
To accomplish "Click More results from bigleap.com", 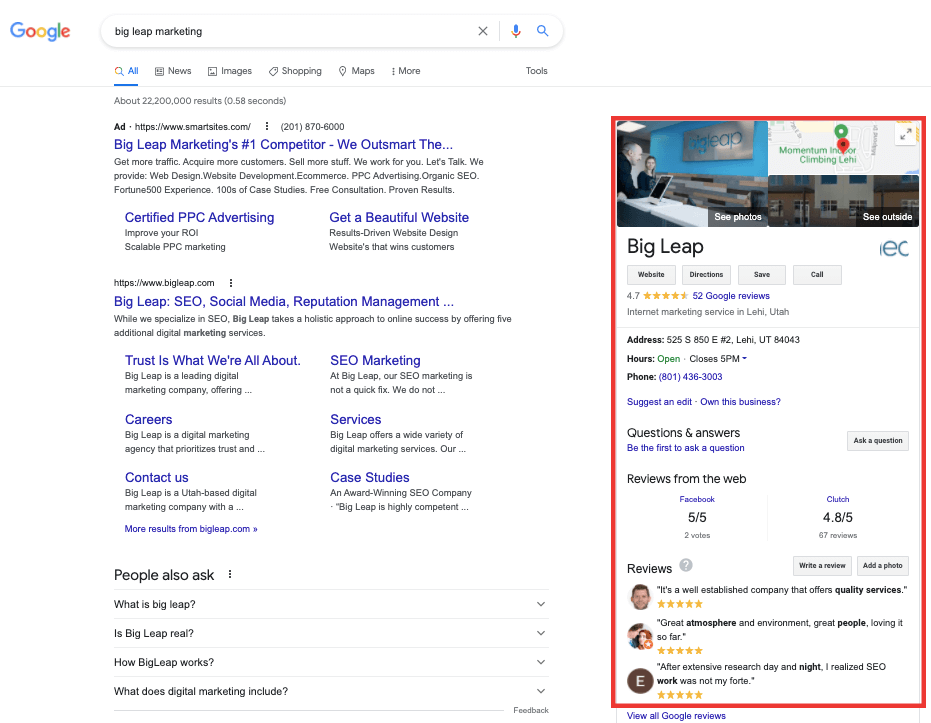I will point(191,529).
